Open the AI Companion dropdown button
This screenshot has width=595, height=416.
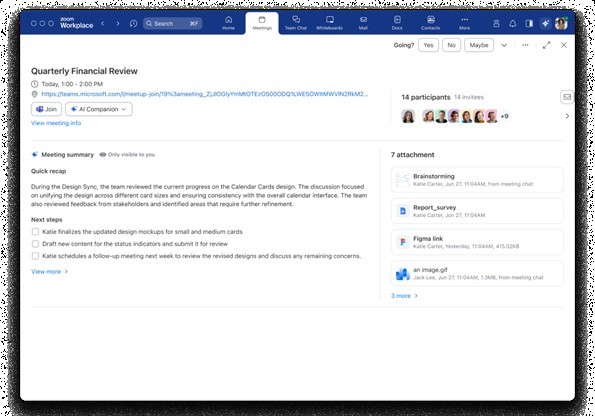tap(99, 109)
